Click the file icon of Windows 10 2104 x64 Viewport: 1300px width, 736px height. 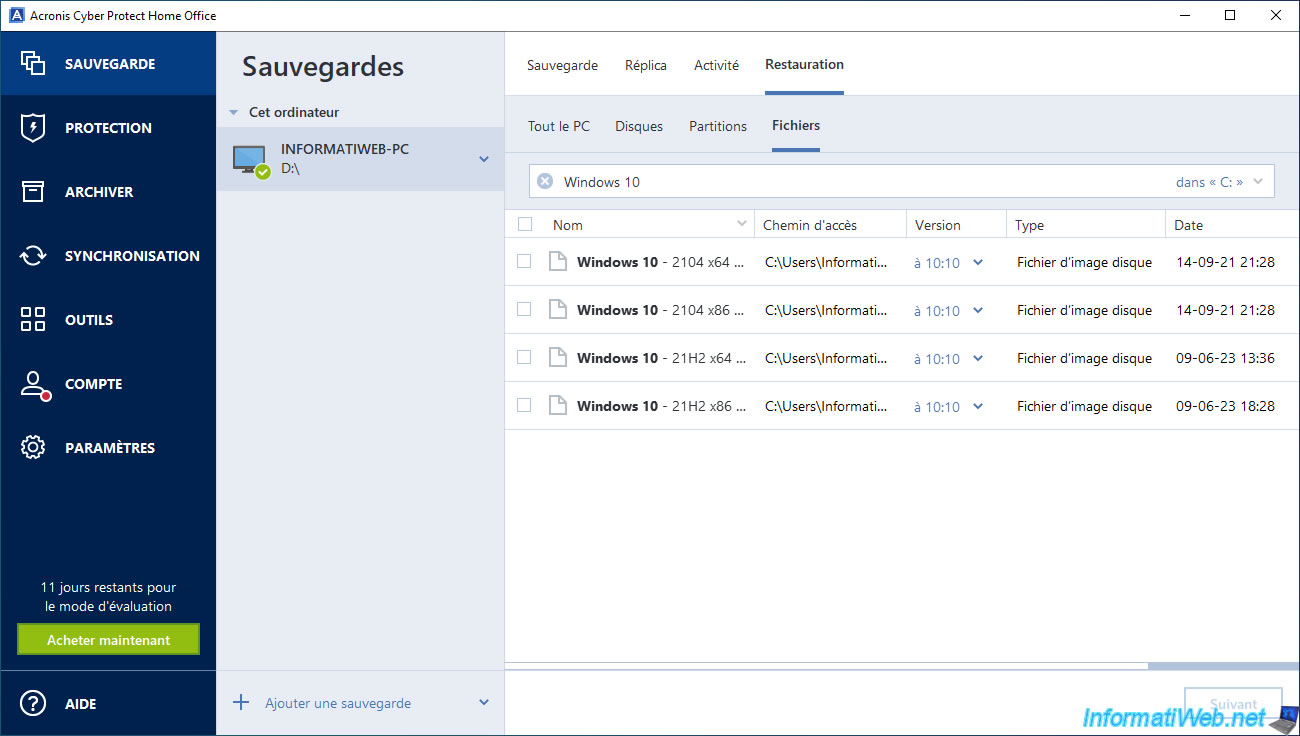tap(558, 262)
